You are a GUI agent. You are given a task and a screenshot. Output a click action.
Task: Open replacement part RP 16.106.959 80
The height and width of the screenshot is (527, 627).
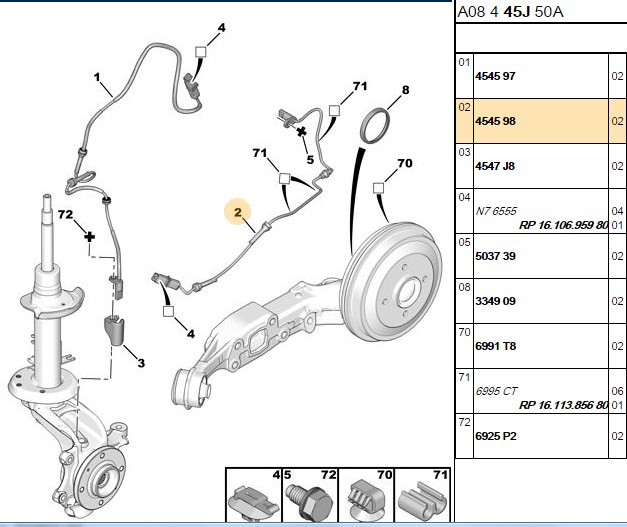coord(563,225)
